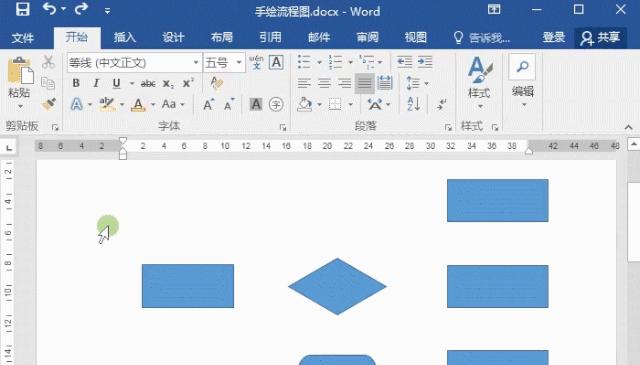Click the 共享 (Share) button
Viewport: 640px width, 365px height.
[600, 38]
